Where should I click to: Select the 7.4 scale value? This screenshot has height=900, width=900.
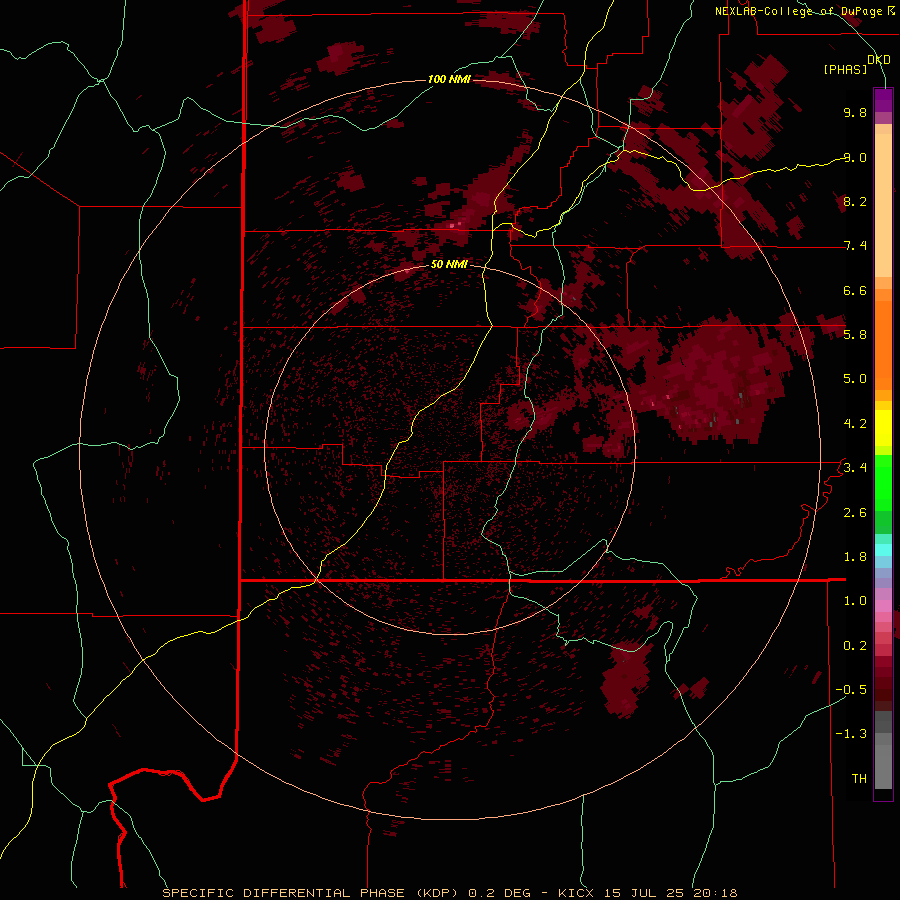pyautogui.click(x=855, y=246)
